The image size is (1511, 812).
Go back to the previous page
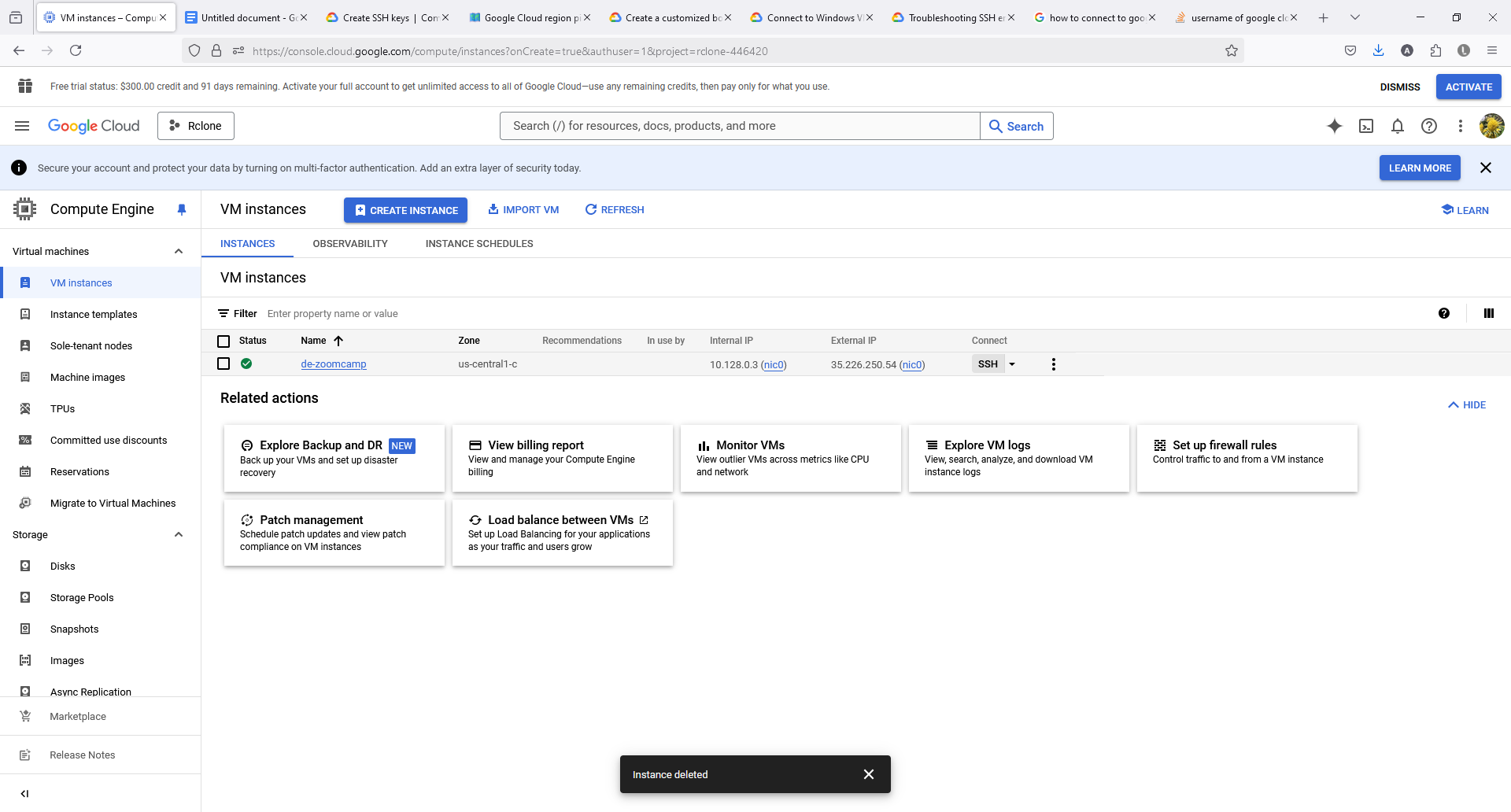19,51
